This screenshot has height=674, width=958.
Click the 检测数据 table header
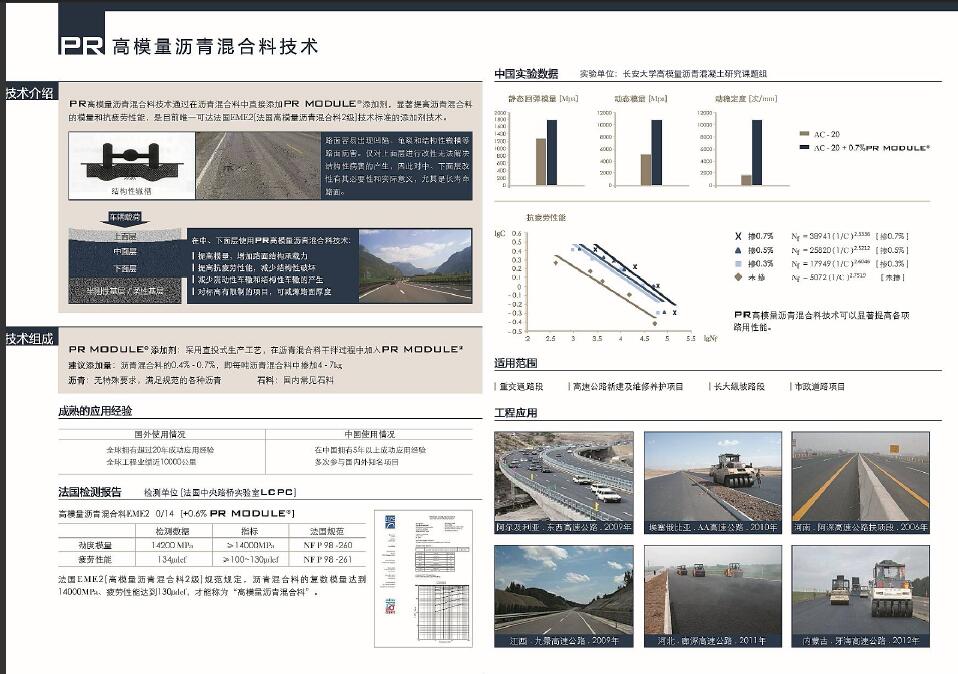point(172,532)
